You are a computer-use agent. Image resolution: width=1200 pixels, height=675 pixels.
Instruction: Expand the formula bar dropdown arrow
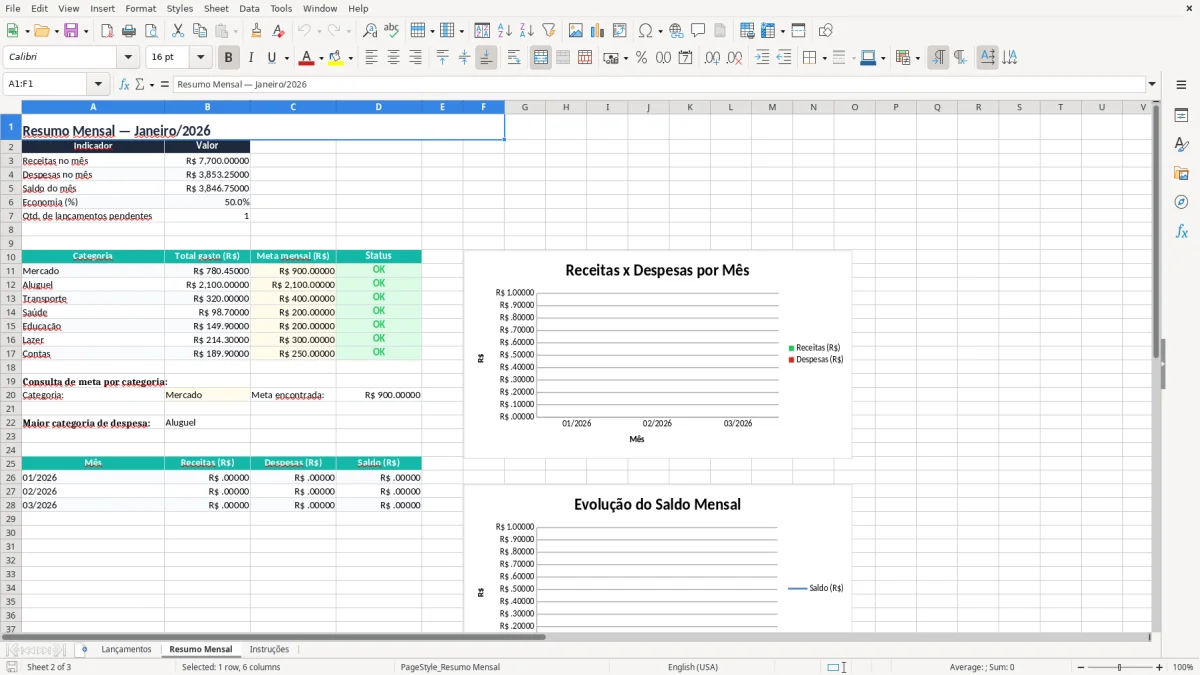[x=1152, y=85]
